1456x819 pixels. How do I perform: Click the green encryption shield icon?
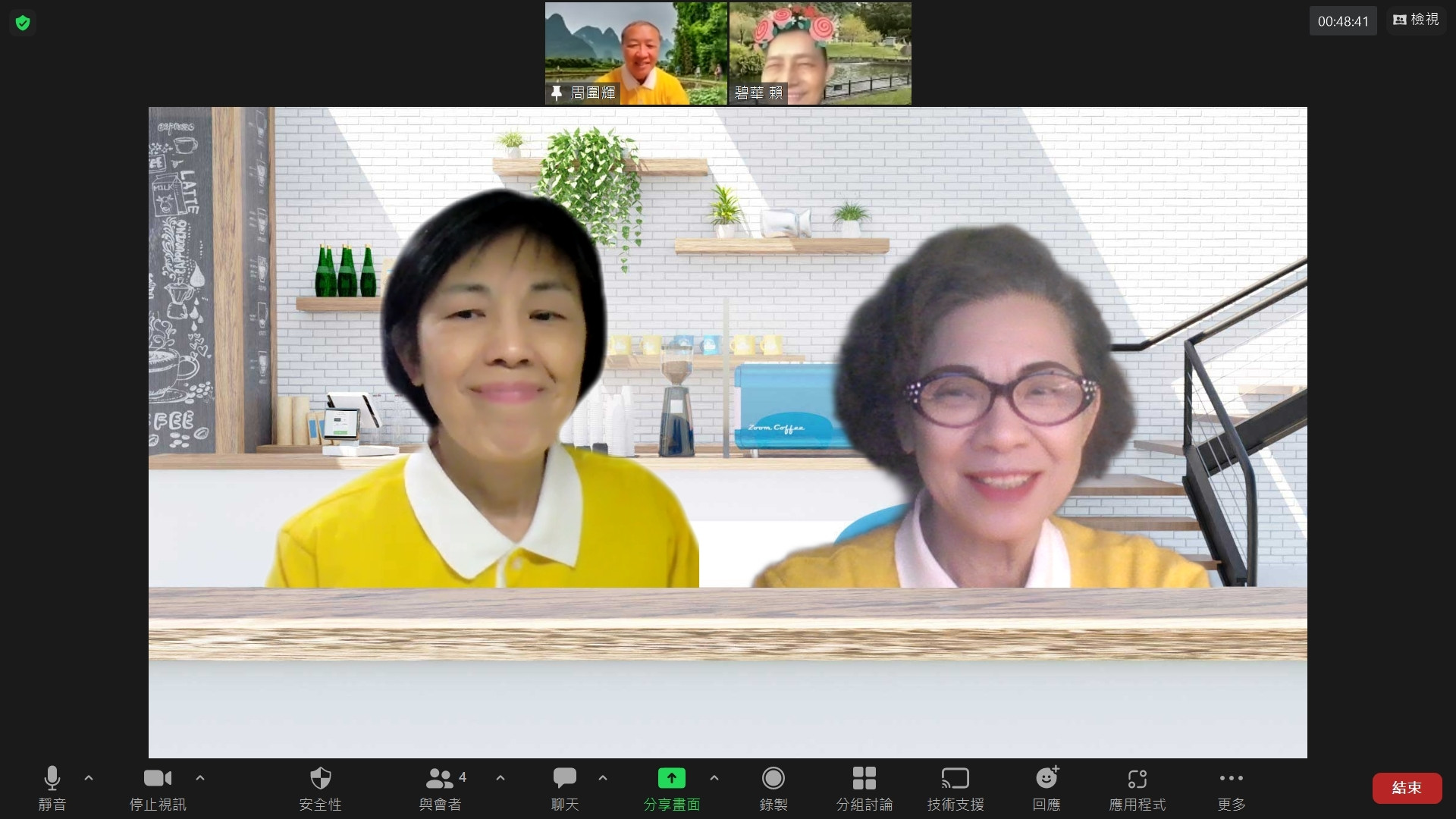click(23, 23)
